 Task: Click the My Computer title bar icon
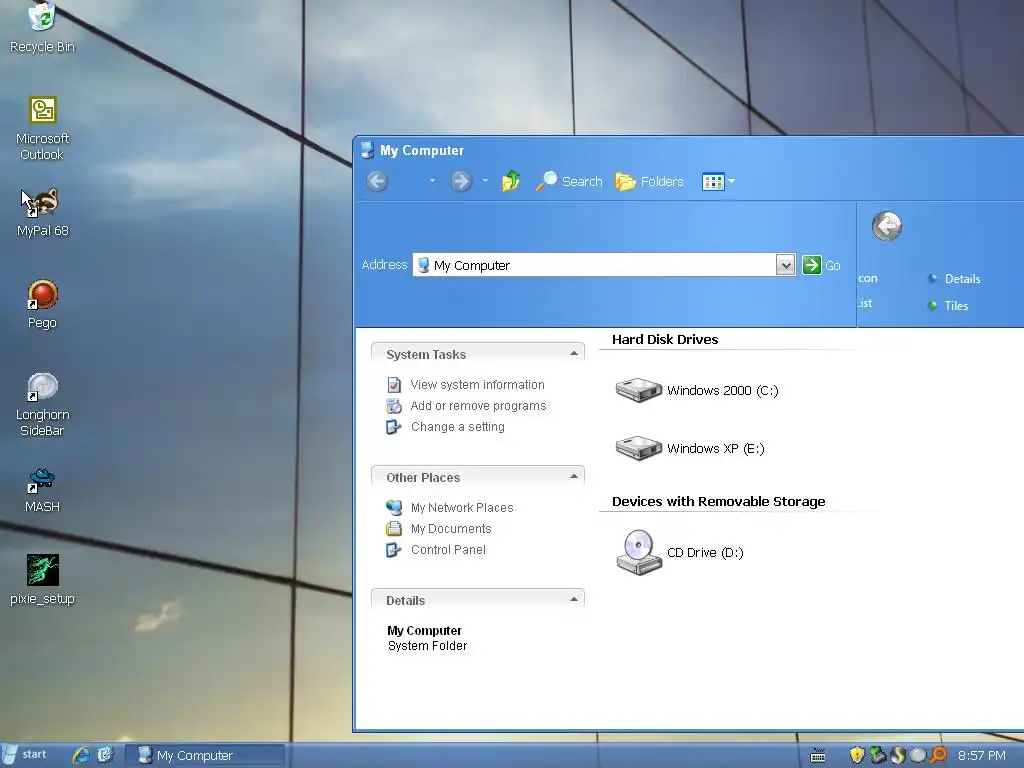pyautogui.click(x=368, y=150)
